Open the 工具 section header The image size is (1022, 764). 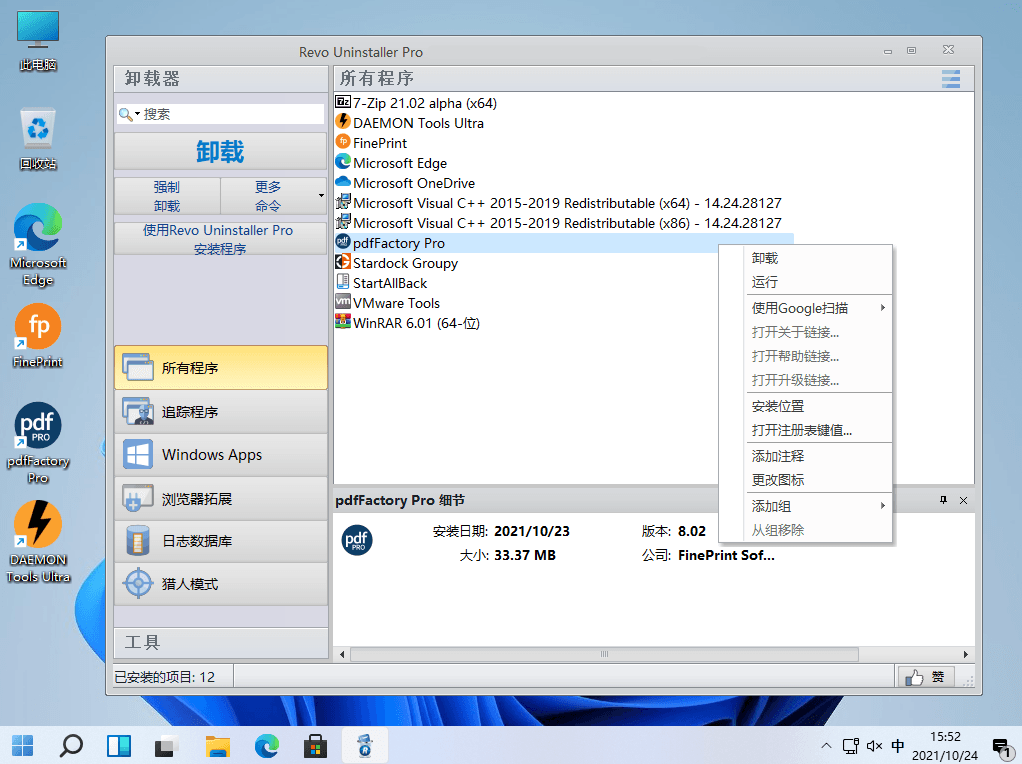tap(220, 643)
